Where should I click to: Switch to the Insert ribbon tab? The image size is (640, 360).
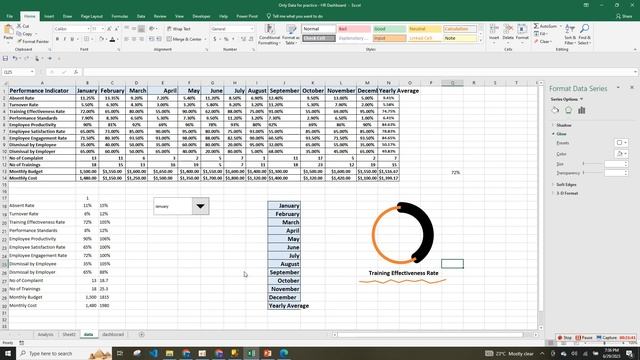(x=49, y=16)
